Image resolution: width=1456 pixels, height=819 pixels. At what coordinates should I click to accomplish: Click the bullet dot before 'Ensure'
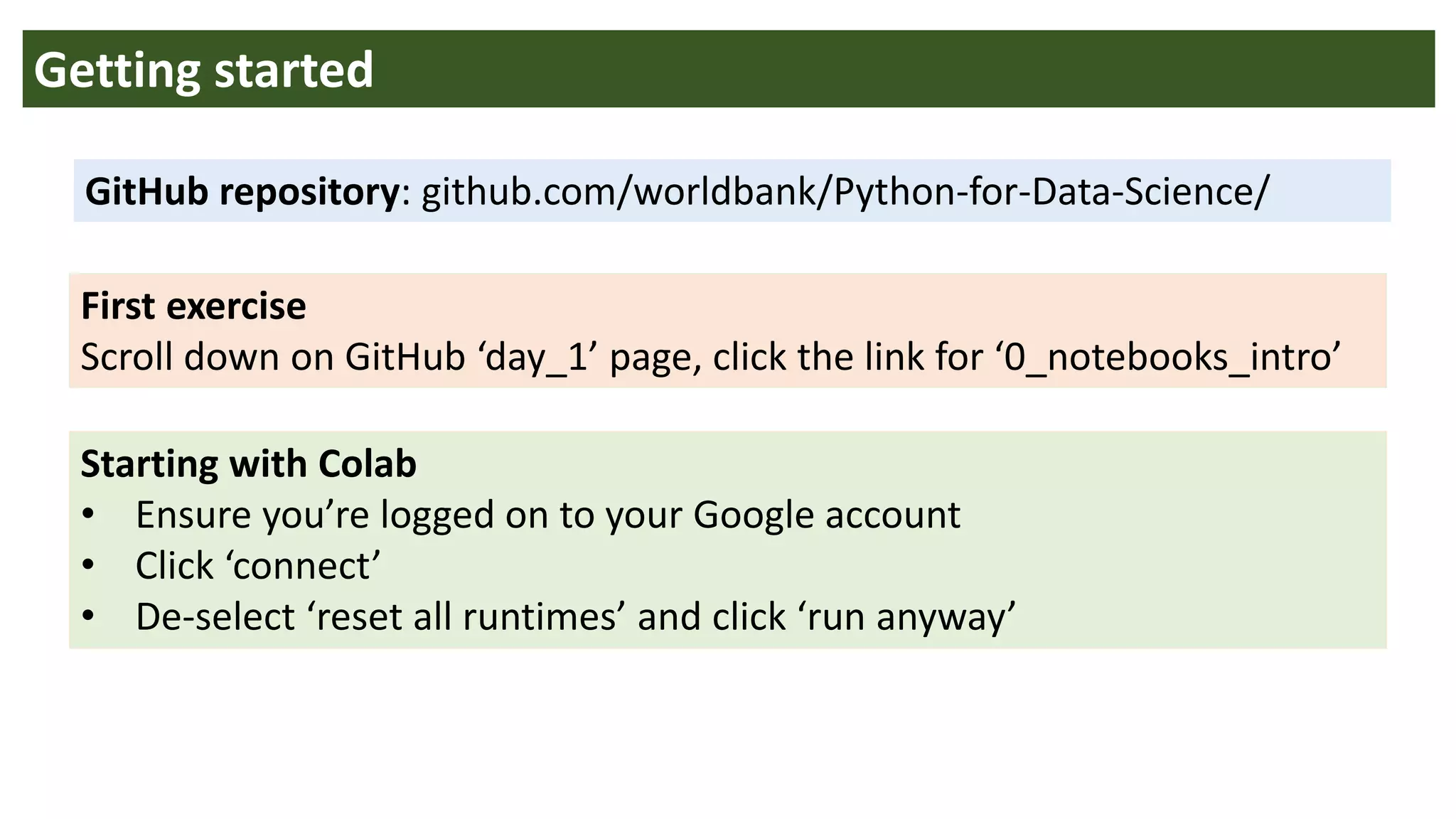tap(88, 515)
